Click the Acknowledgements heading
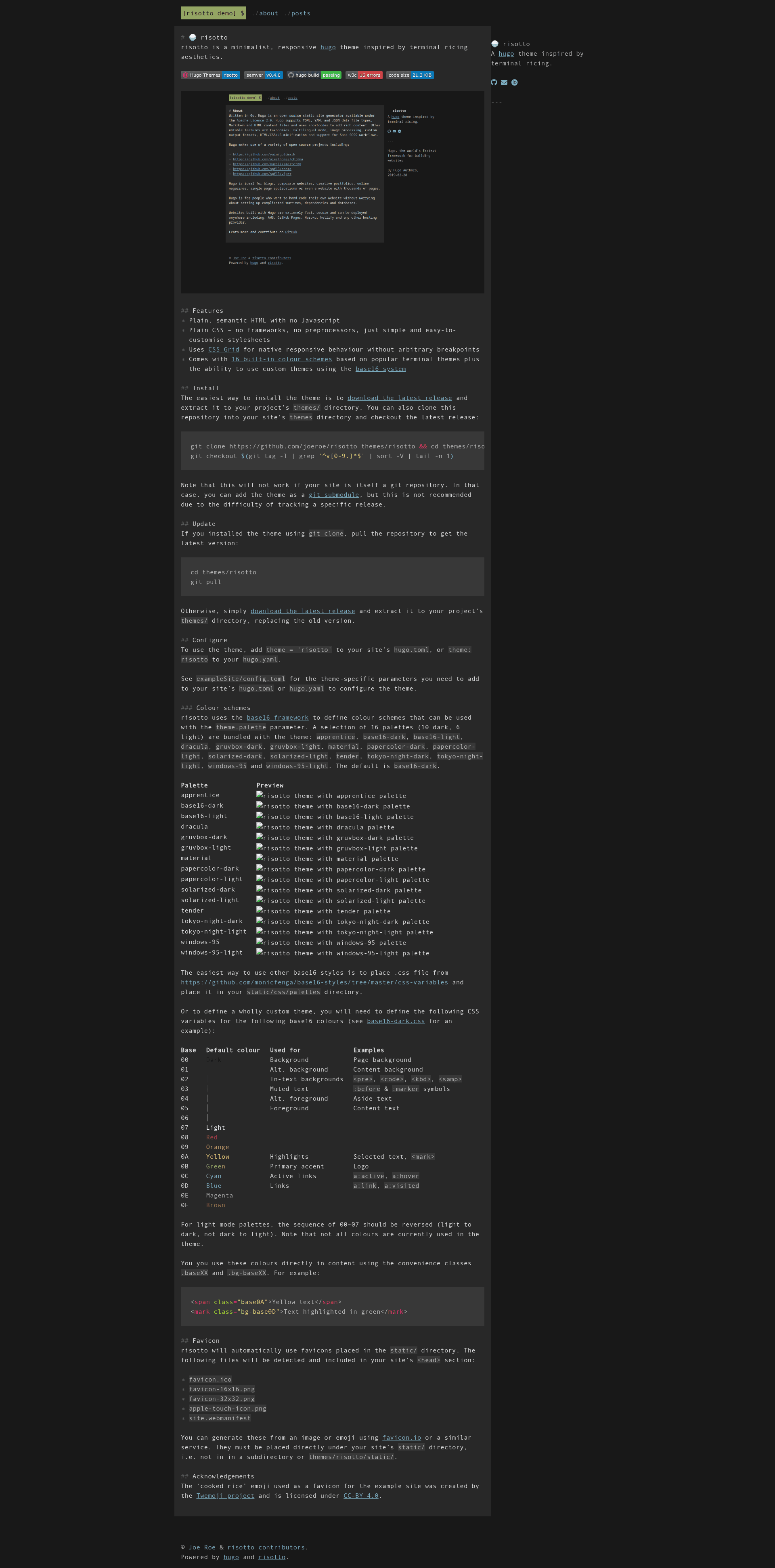The image size is (775, 1568). point(217,1476)
